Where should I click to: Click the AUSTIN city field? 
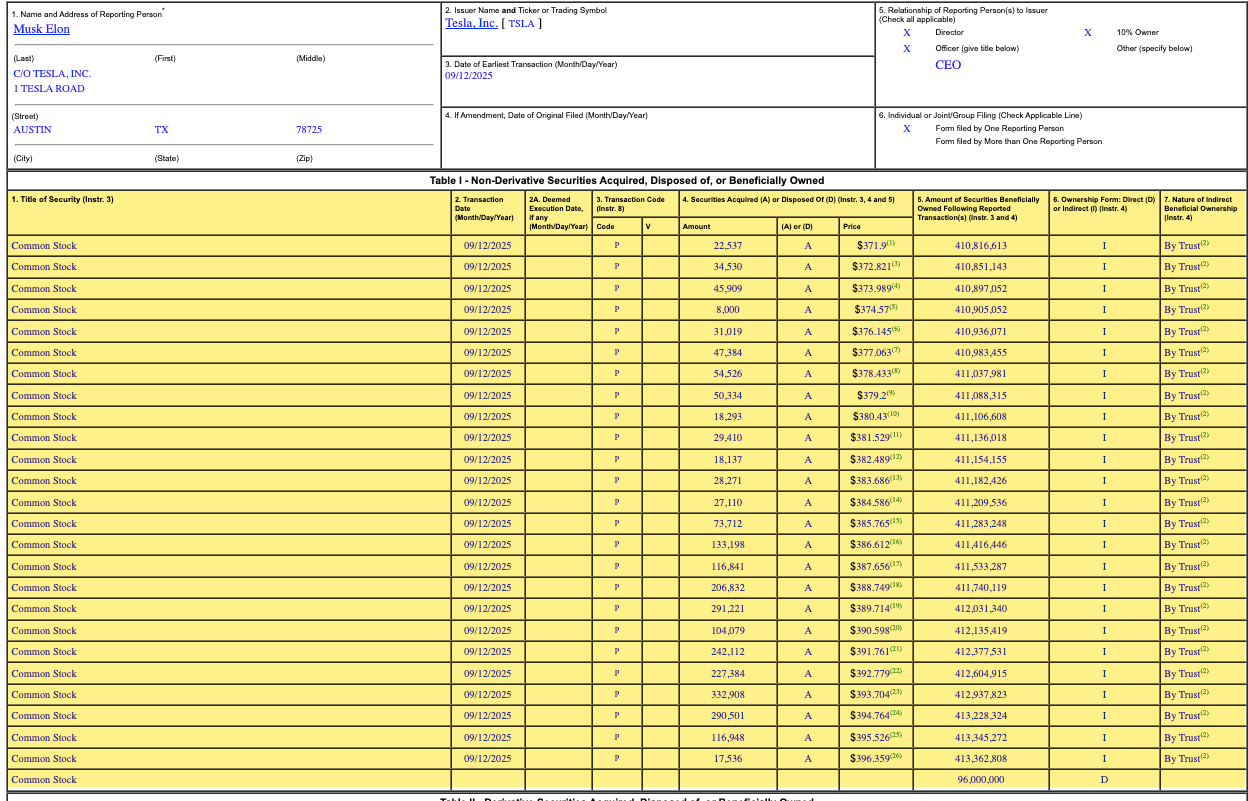click(32, 130)
